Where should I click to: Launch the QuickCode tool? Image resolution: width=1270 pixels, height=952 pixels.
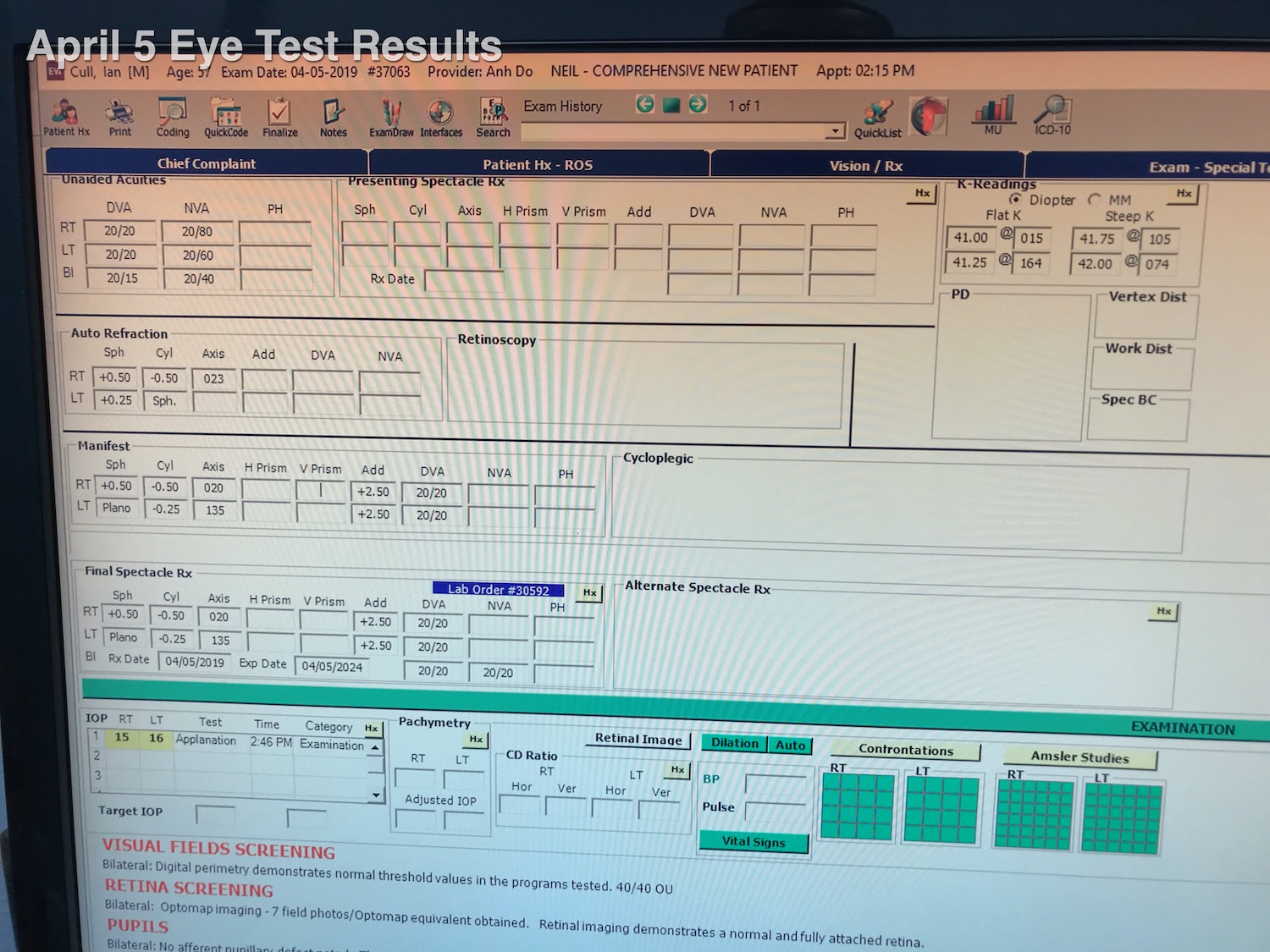point(226,118)
